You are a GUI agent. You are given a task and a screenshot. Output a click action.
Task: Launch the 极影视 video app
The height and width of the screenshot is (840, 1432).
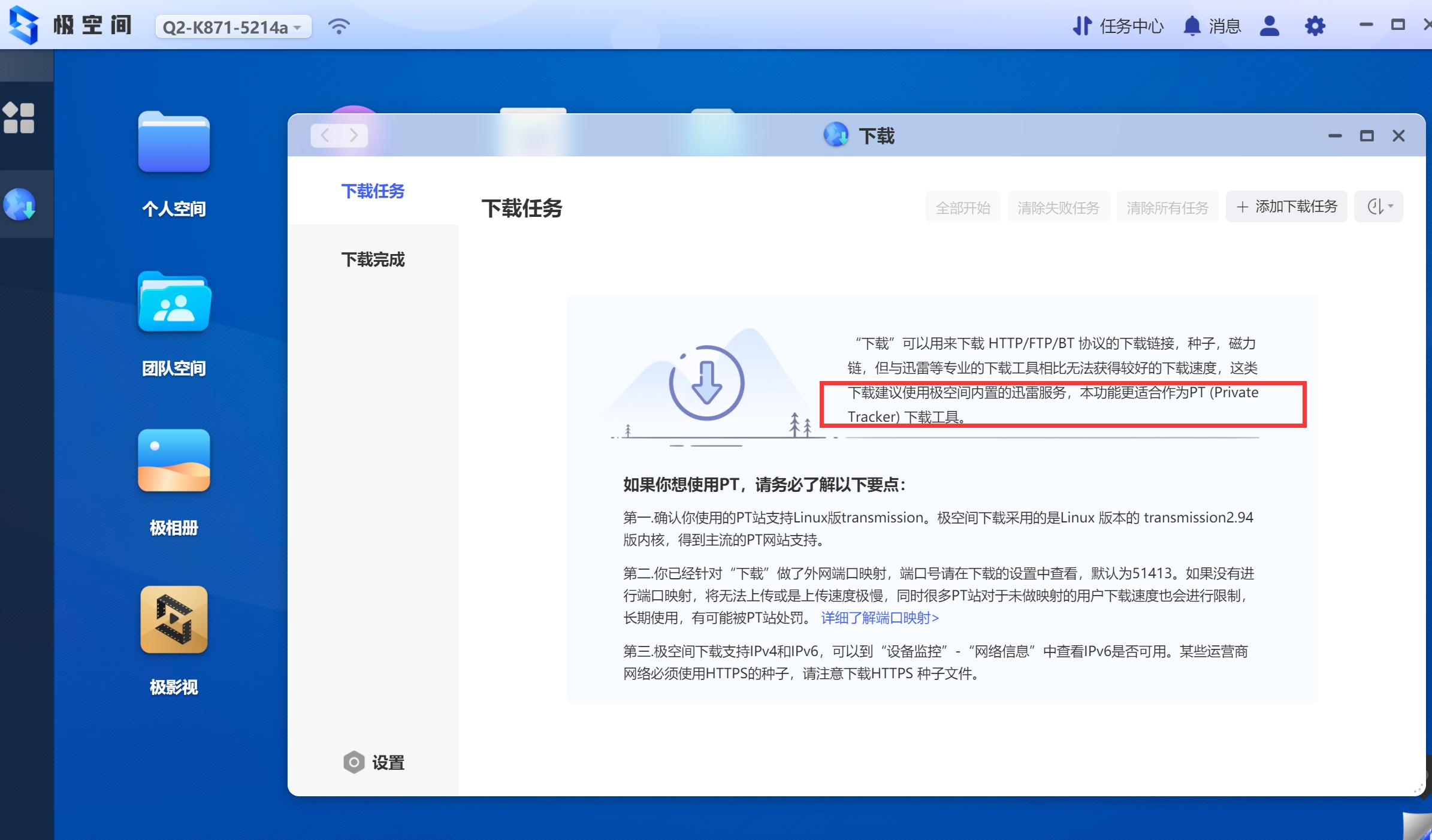(x=174, y=620)
